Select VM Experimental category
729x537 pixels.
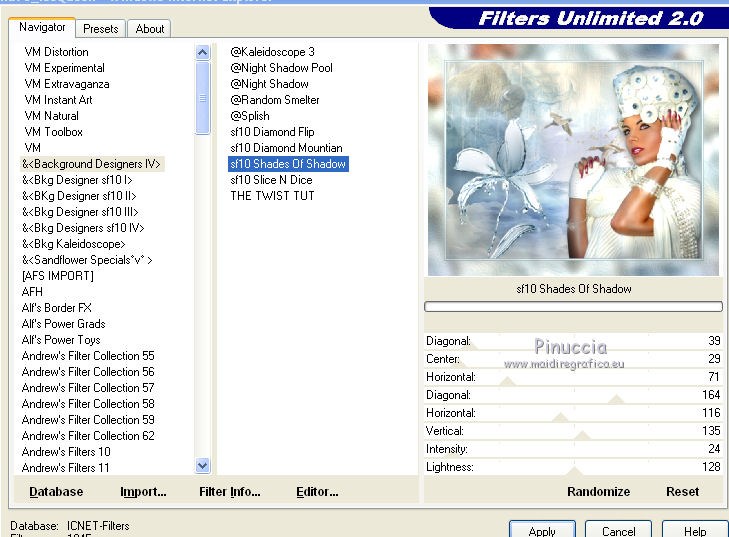tap(64, 68)
